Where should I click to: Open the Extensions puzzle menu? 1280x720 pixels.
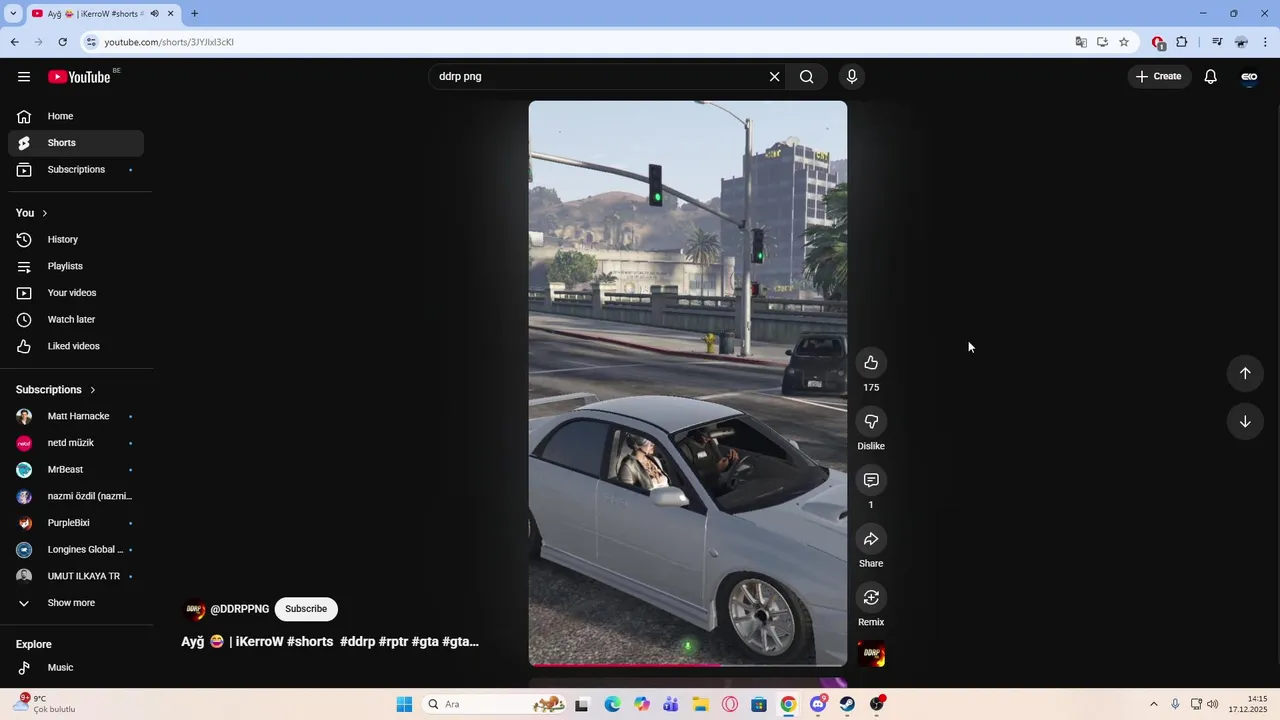click(x=1182, y=42)
